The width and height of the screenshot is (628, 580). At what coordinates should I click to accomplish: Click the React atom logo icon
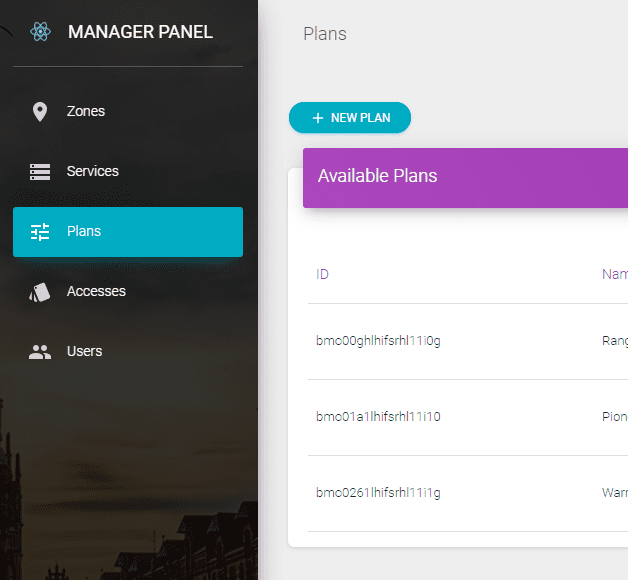(40, 32)
